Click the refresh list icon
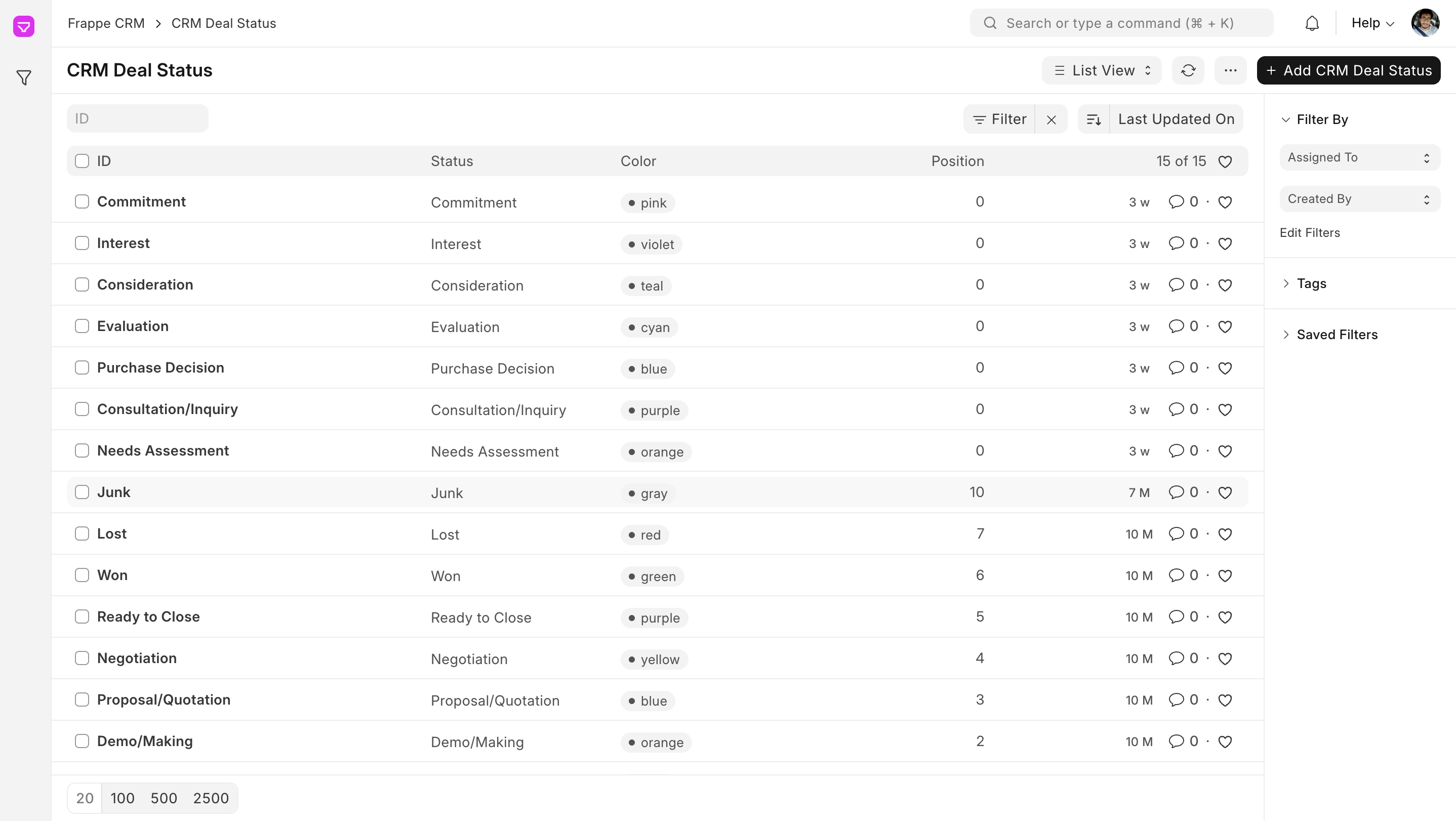The height and width of the screenshot is (821, 1456). coord(1188,71)
